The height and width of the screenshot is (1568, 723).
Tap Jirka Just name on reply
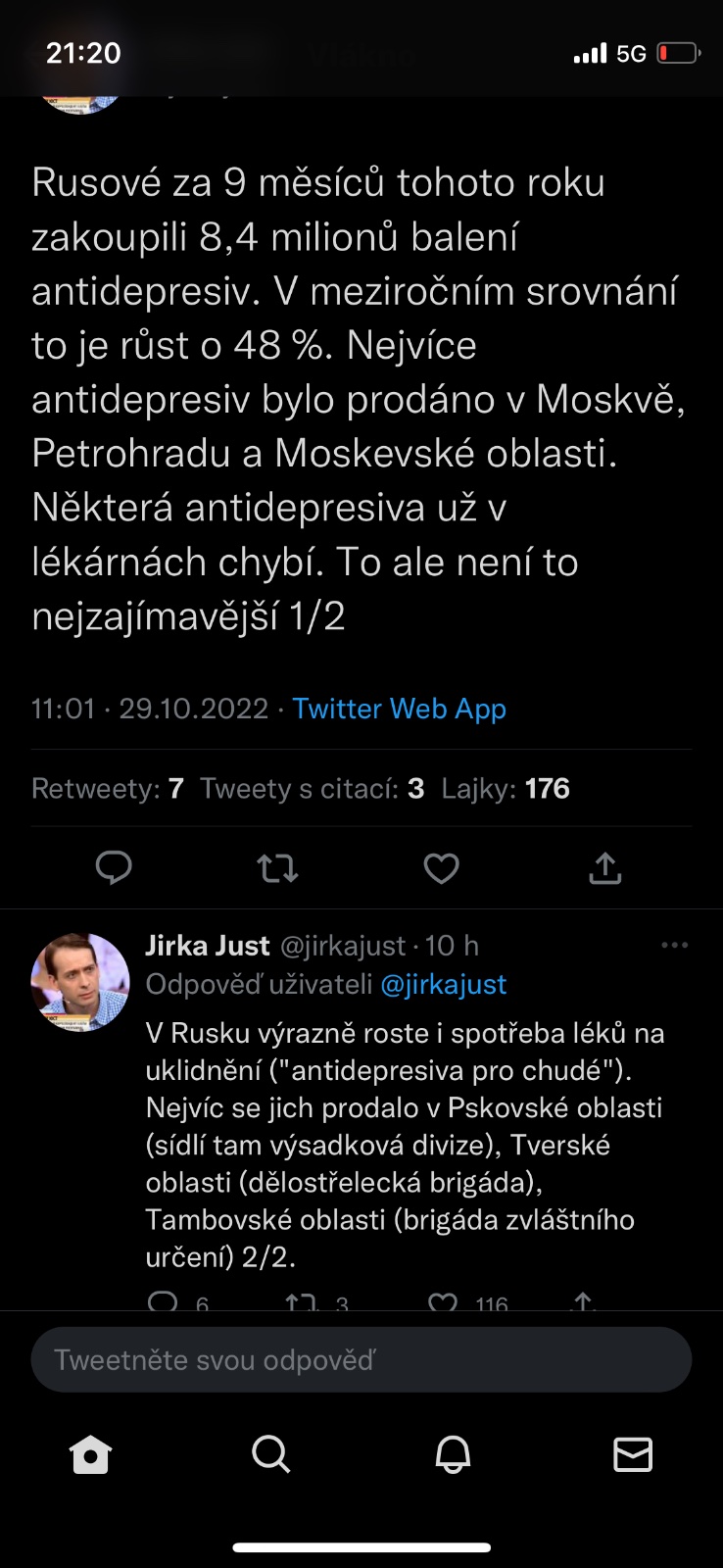[x=207, y=946]
